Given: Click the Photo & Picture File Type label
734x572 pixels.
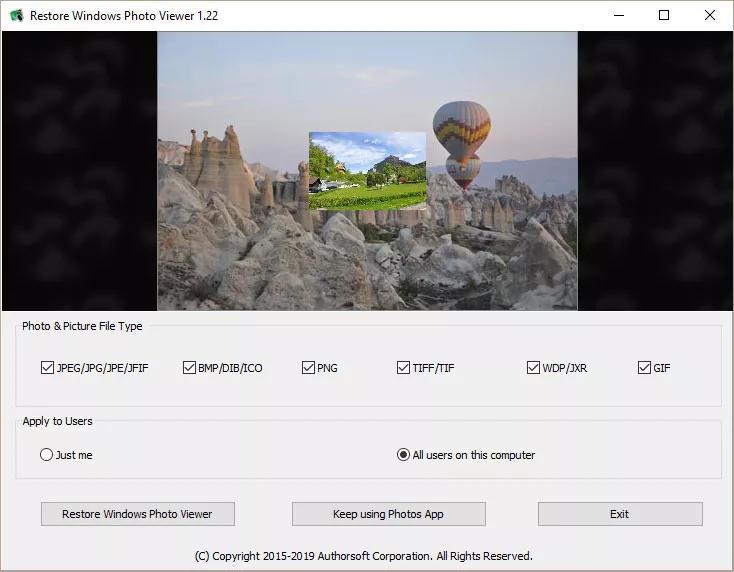Looking at the screenshot, I should click(82, 326).
